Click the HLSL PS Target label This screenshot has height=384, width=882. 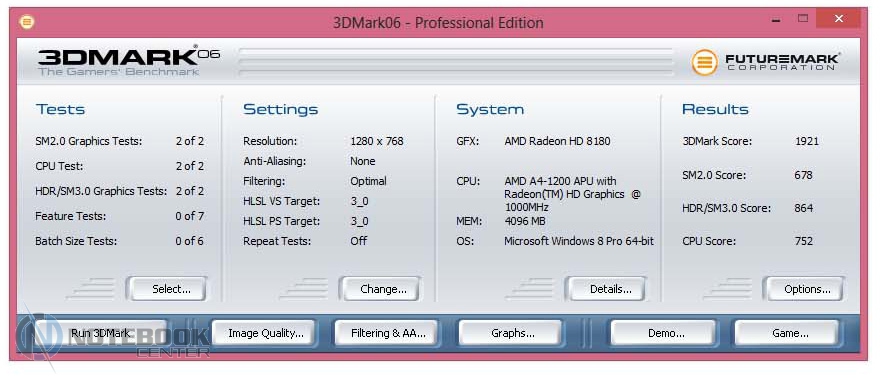(x=281, y=222)
